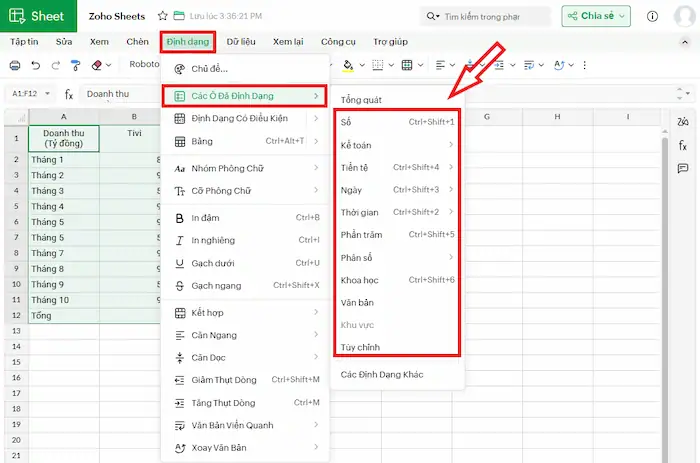Select Số number format
This screenshot has width=700, height=463.
[x=397, y=122]
